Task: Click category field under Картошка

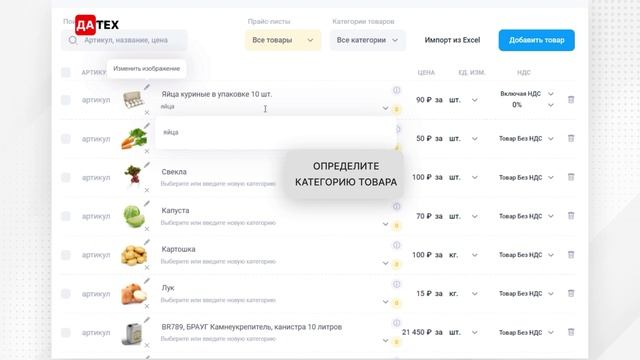Action: pos(218,261)
